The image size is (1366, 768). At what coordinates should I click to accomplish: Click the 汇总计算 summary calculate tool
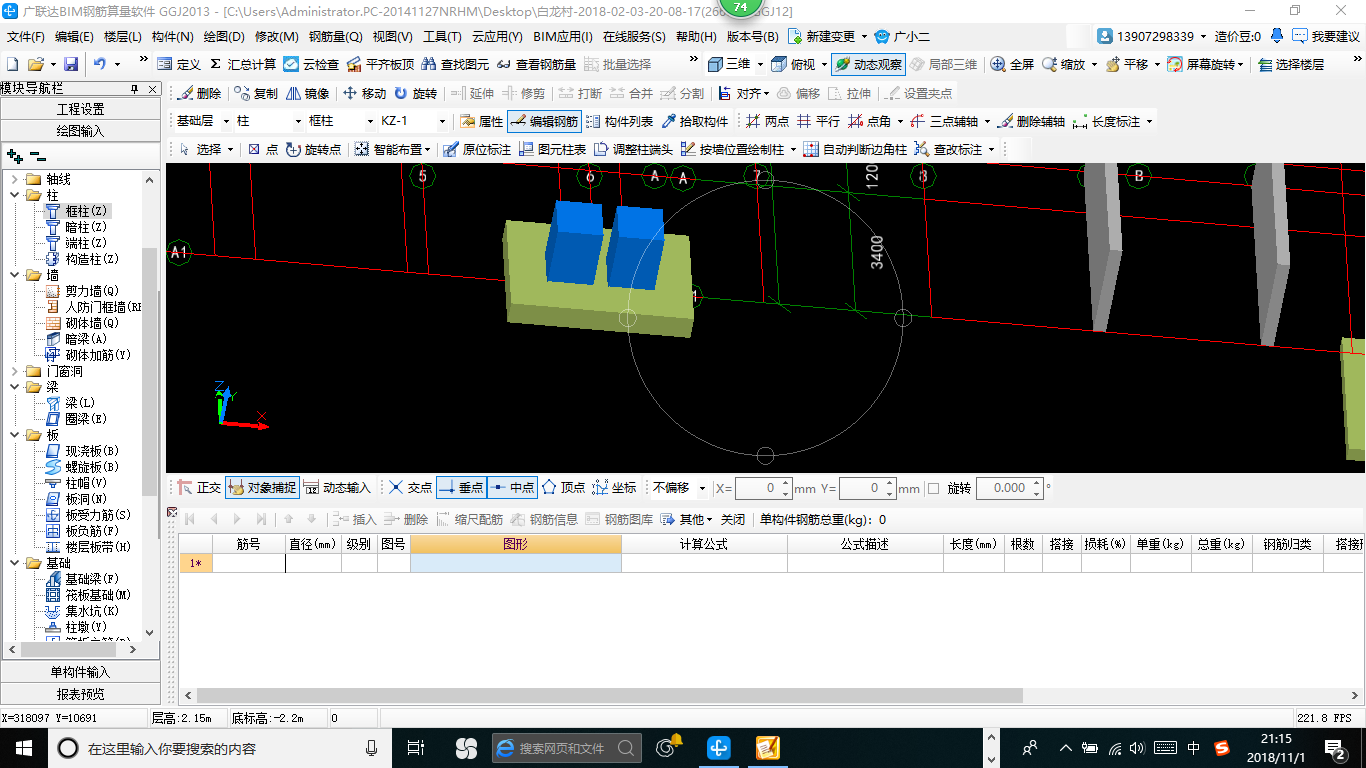coord(243,64)
